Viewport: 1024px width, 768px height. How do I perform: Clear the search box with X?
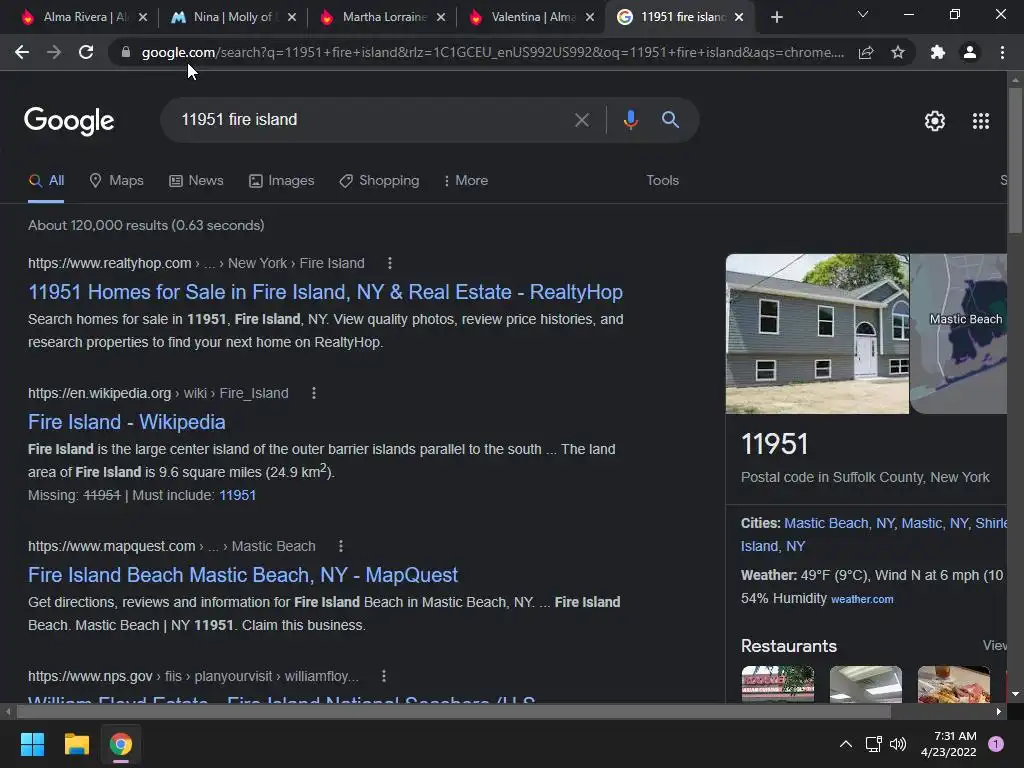point(581,120)
